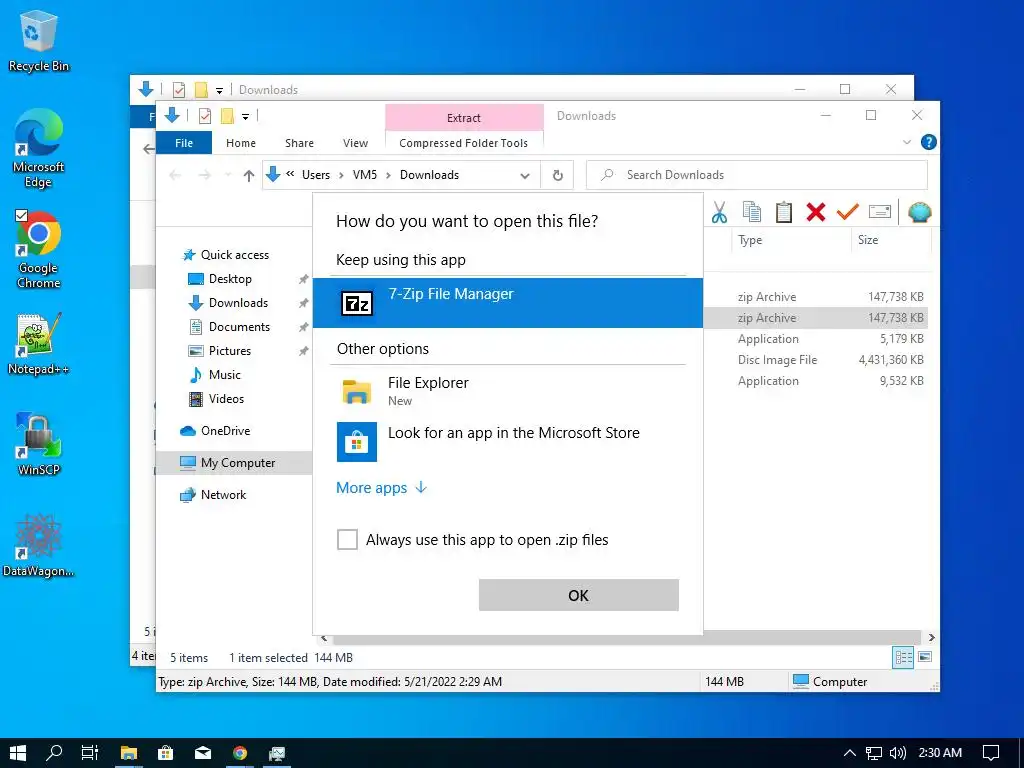Expand More apps list
This screenshot has height=768, width=1024.
[x=381, y=488]
